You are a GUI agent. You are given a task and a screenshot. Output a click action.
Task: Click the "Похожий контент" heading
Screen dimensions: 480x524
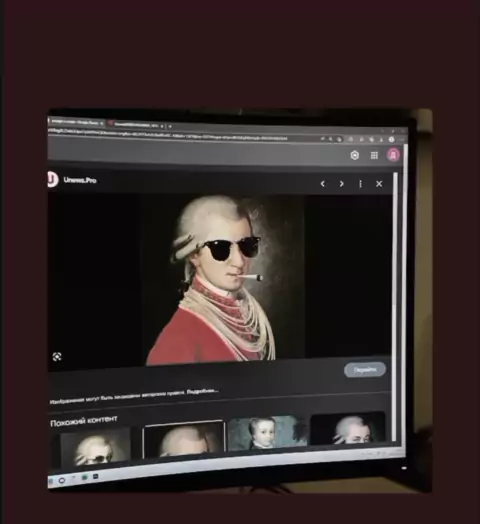84,421
